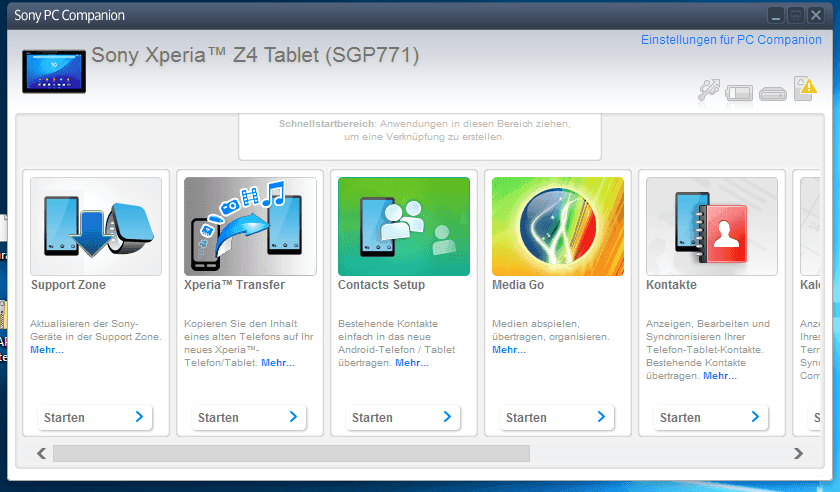Open Mehr link under Contacts Setup
Viewport: 840px width, 492px height.
coord(411,363)
